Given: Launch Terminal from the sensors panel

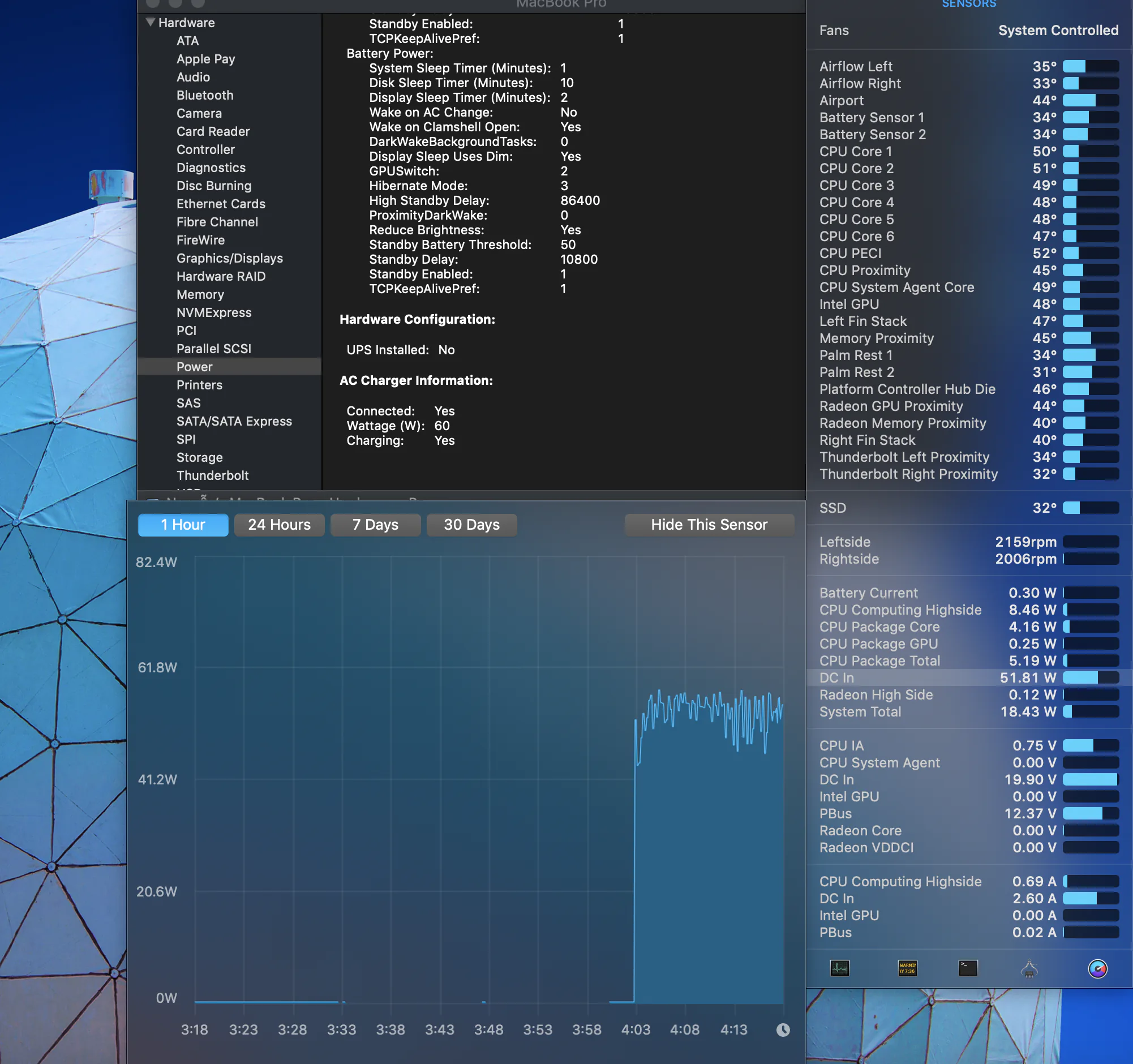Looking at the screenshot, I should (968, 968).
